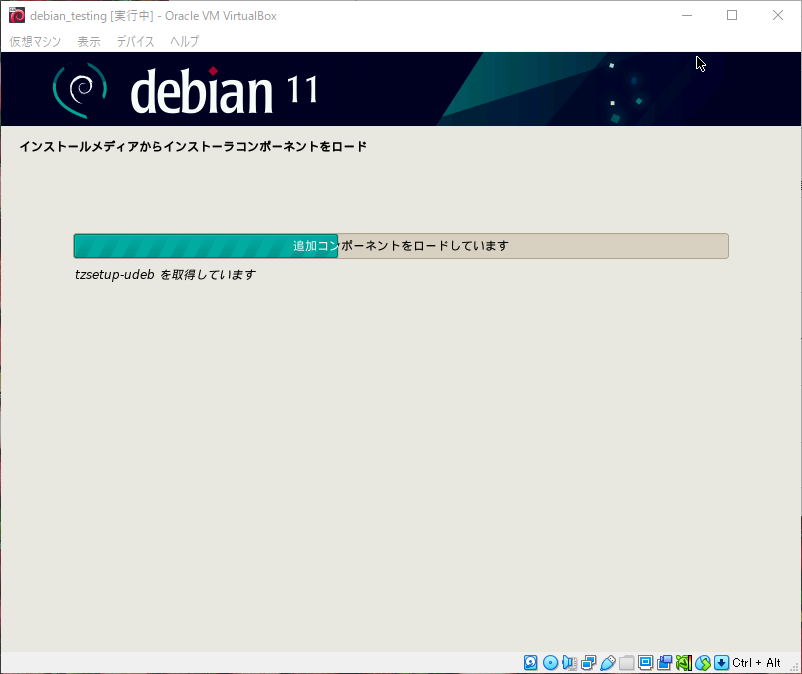The width and height of the screenshot is (802, 674).
Task: Click the CPU execution status icon
Action: coord(684,663)
